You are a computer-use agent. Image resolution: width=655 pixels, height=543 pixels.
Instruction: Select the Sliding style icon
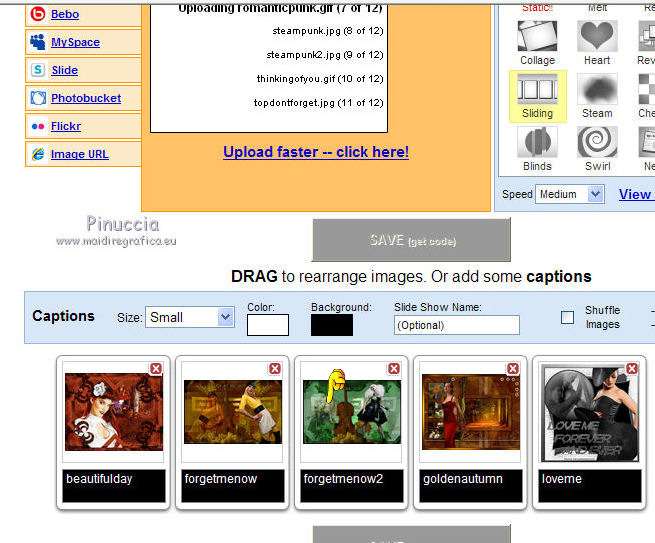(537, 89)
